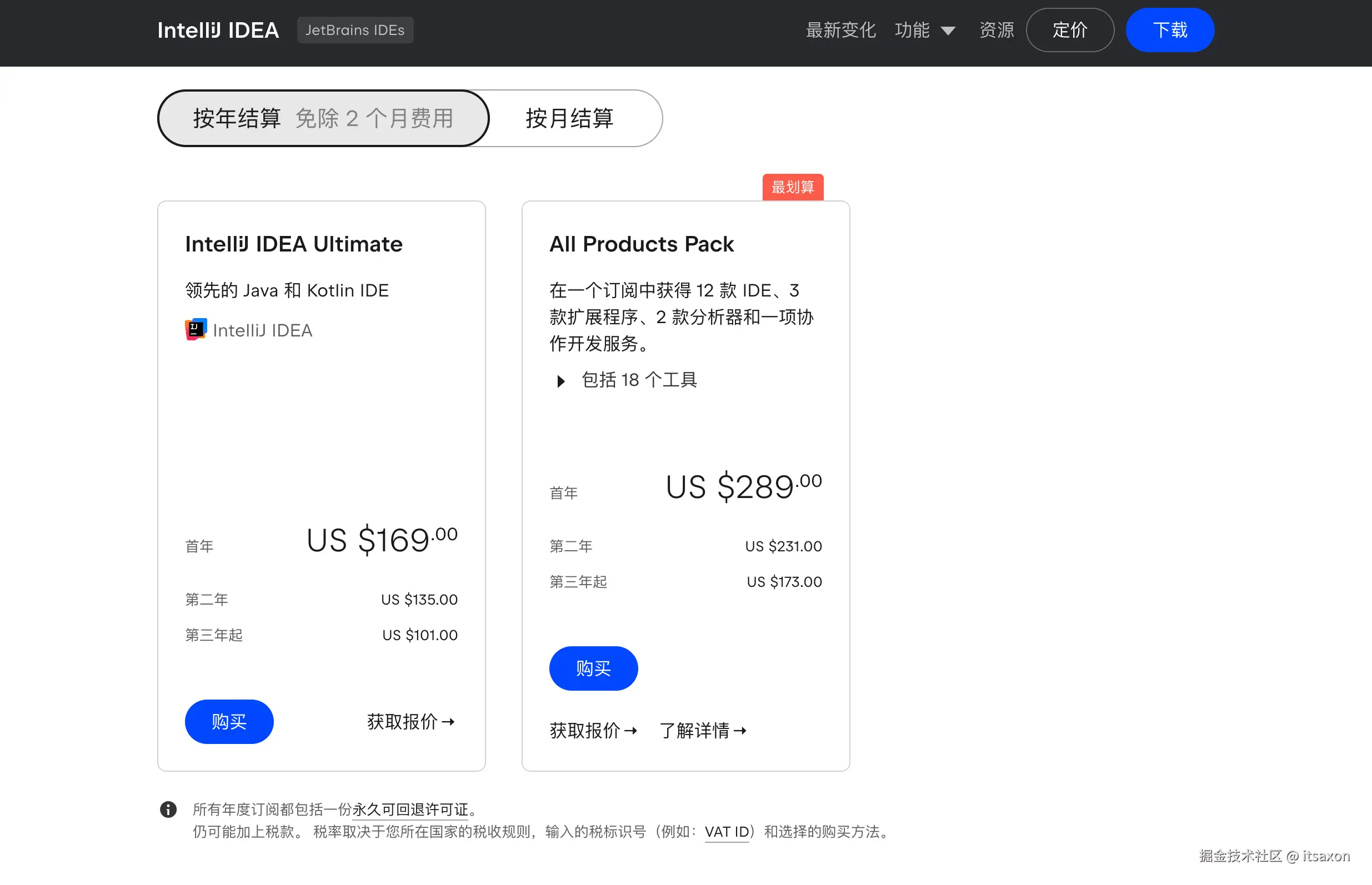1372x885 pixels.
Task: Click the info circle icon near footnote
Action: (x=168, y=809)
